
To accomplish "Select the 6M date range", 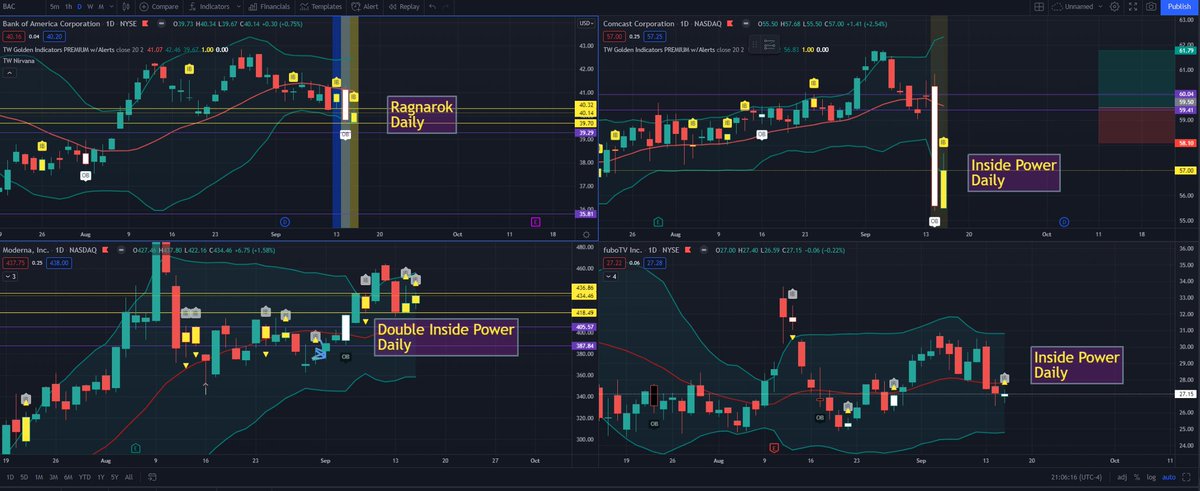I will pos(68,477).
